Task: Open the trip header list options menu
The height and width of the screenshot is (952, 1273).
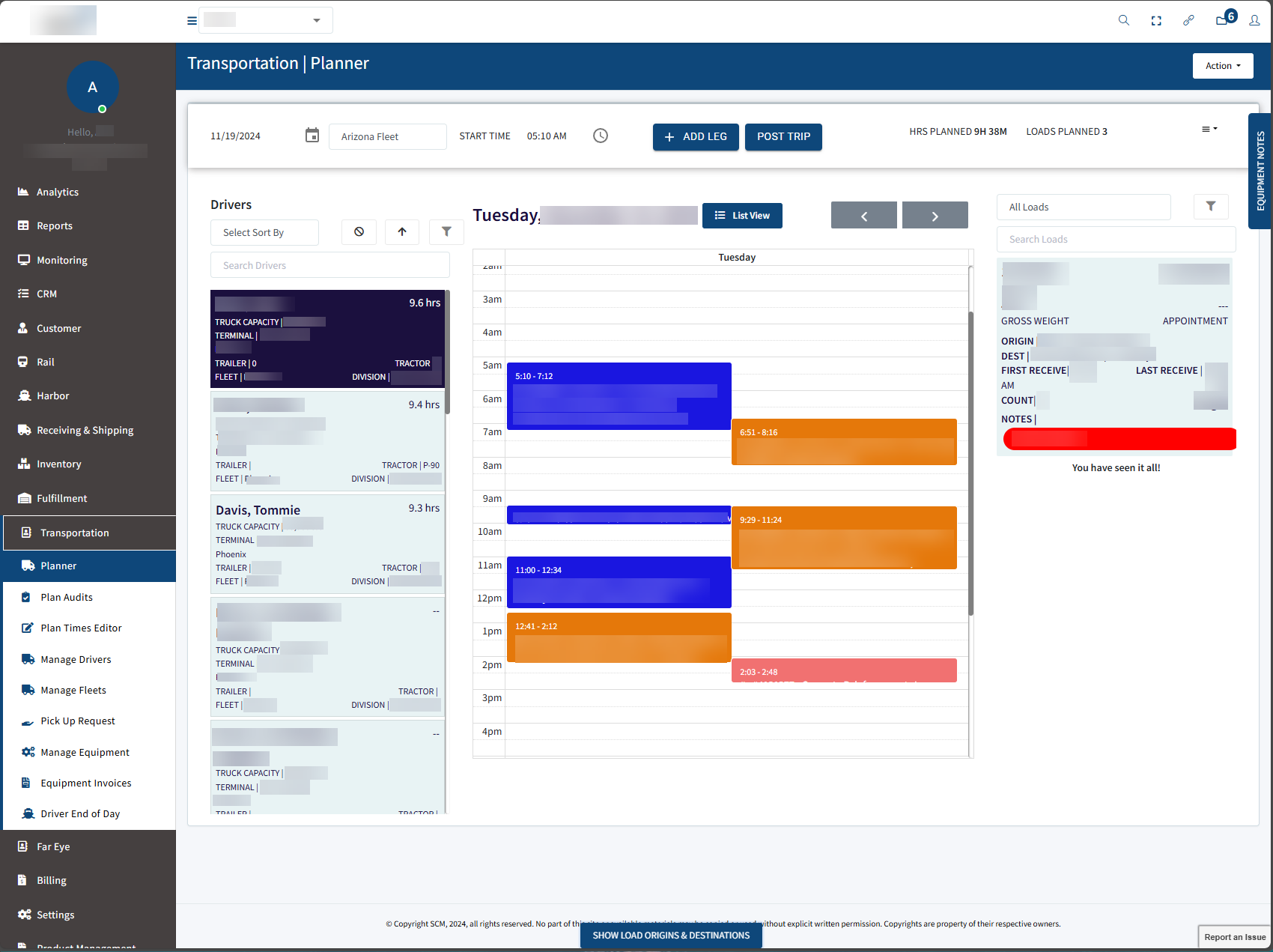Action: (1209, 129)
